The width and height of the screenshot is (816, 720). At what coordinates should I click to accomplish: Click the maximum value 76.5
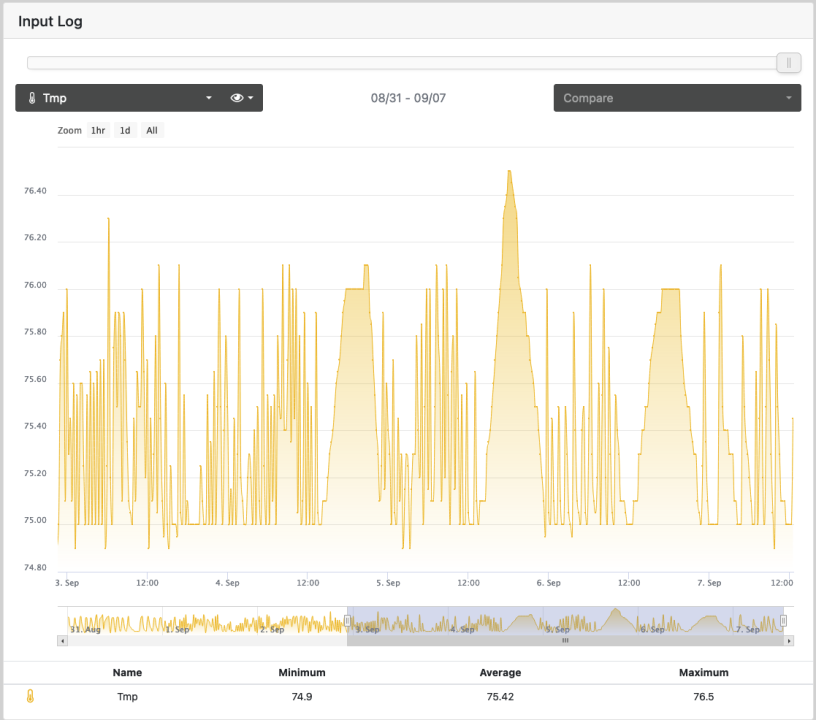(x=704, y=697)
